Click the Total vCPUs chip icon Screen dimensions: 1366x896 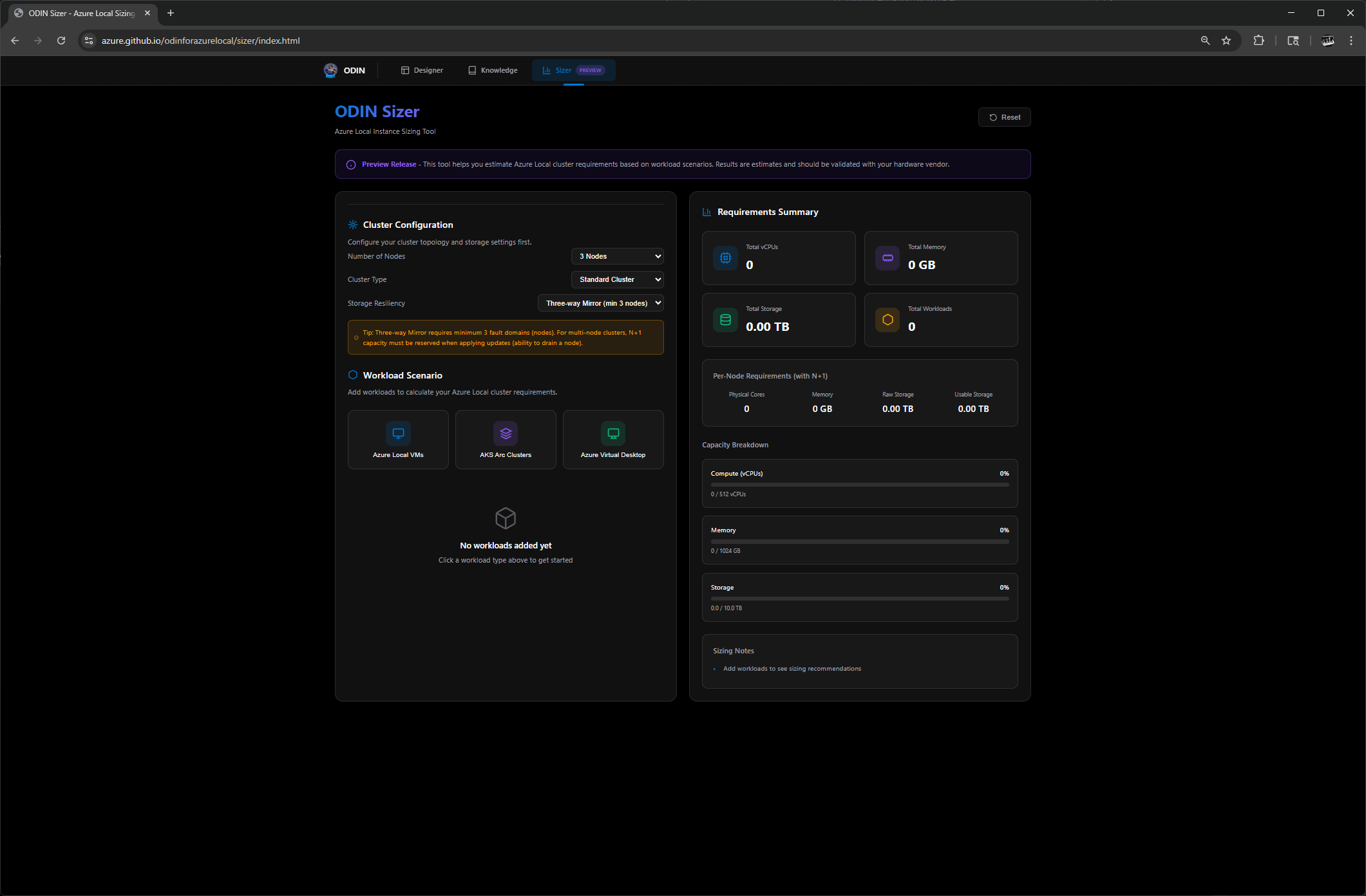pos(725,258)
